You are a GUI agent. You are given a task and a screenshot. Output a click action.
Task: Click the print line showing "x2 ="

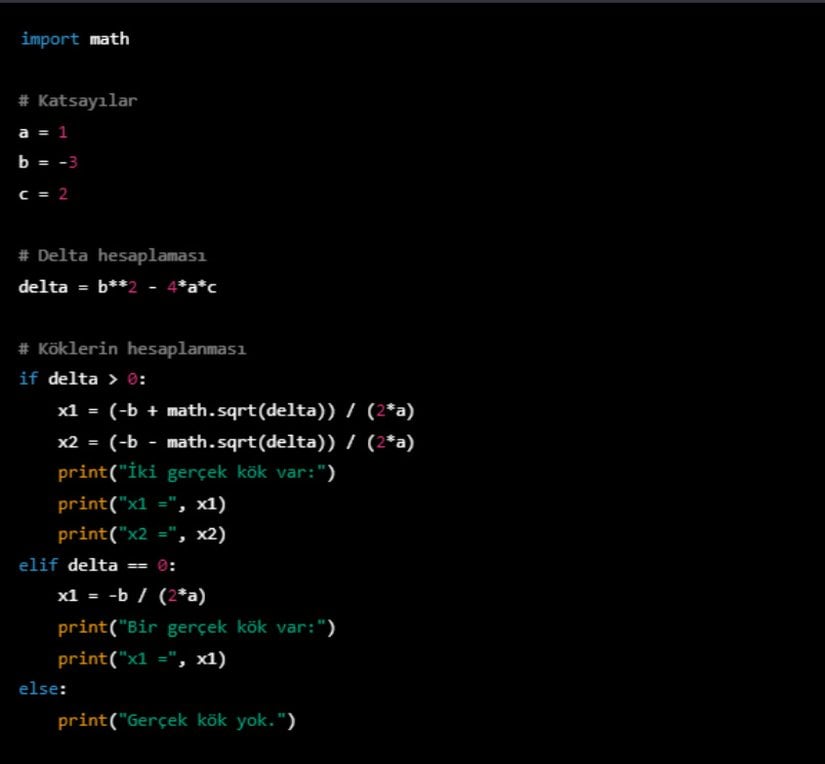[141, 534]
